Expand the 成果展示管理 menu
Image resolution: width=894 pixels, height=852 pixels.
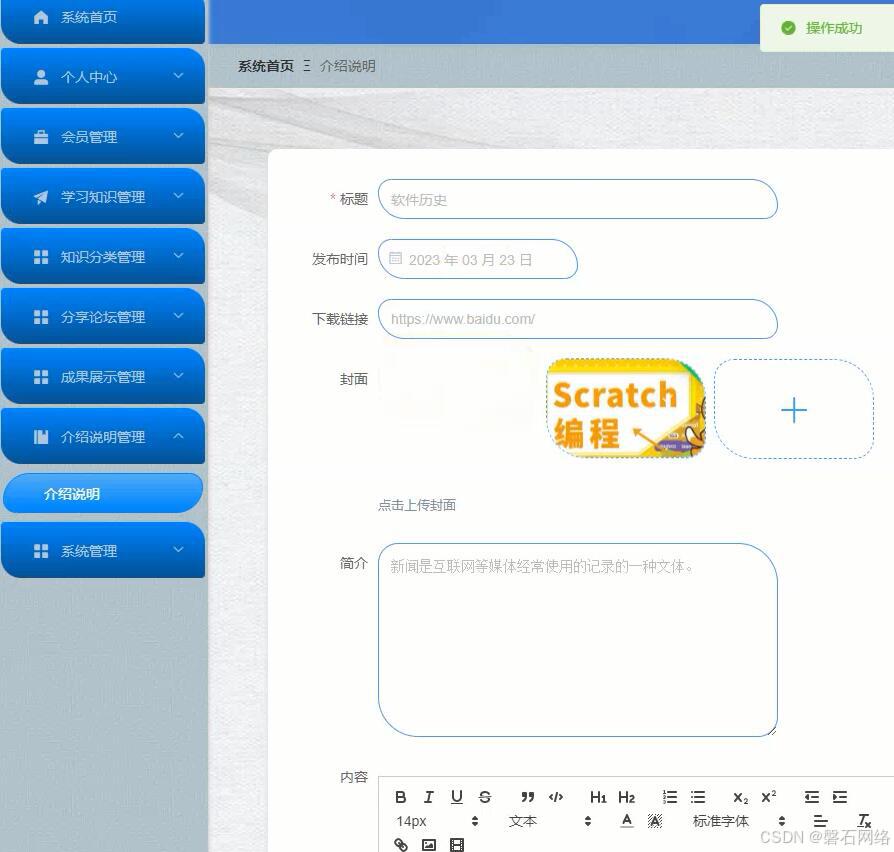103,376
